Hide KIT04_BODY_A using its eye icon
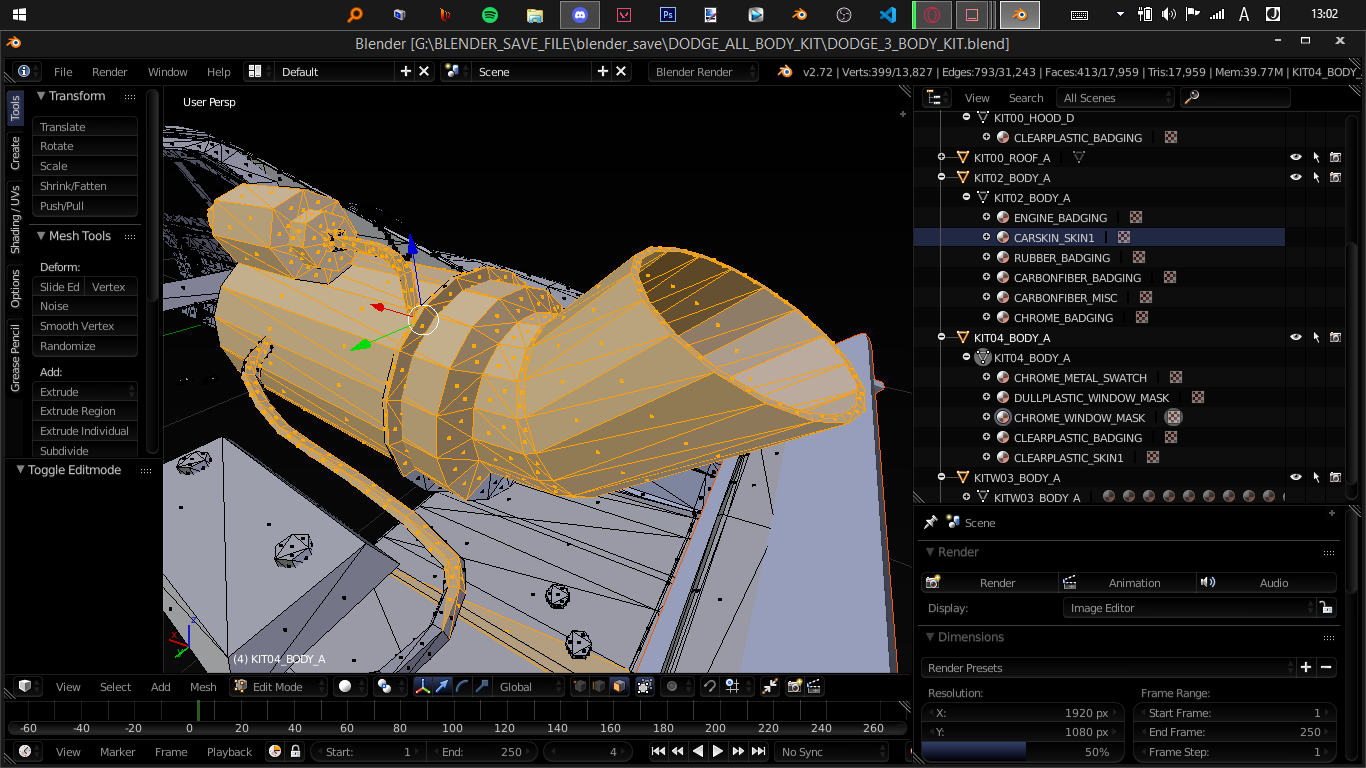The height and width of the screenshot is (768, 1366). pos(1296,337)
